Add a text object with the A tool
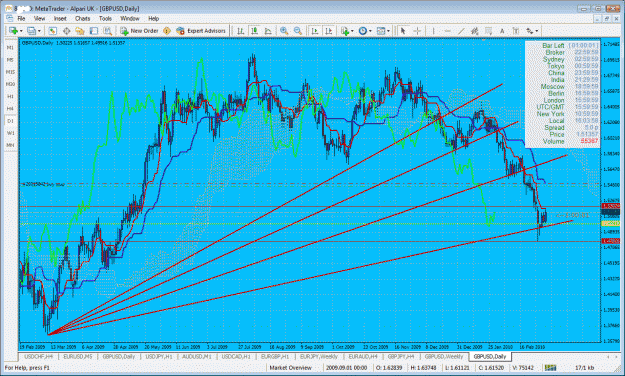Screen dimensions: 625x376 tap(502, 31)
